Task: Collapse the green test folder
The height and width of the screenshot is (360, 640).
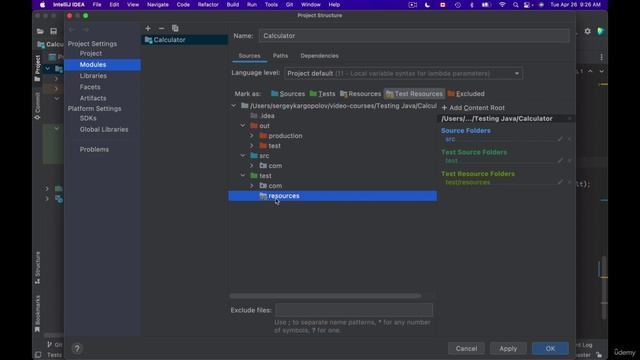Action: click(x=242, y=176)
